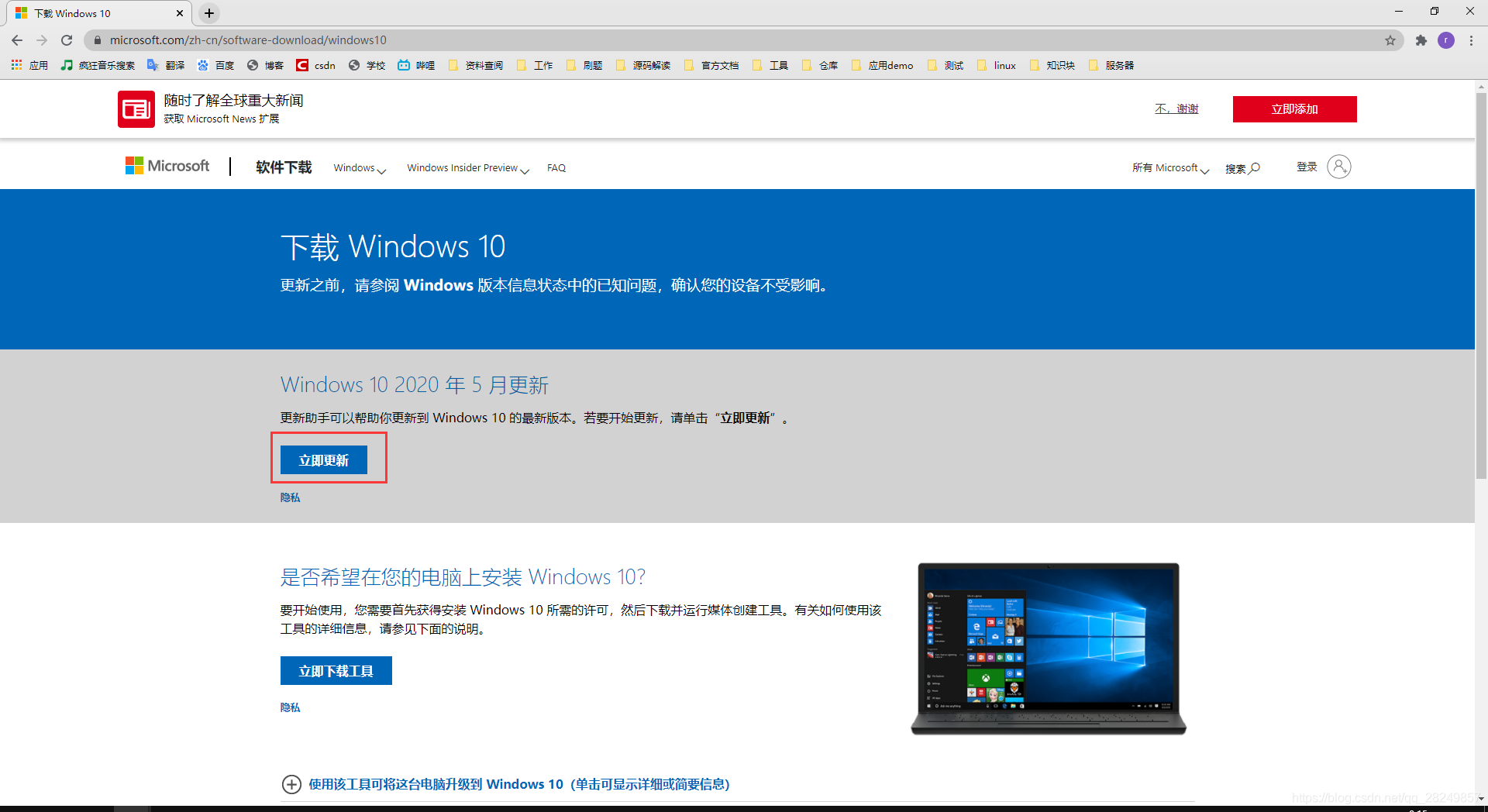1488x812 pixels.
Task: Click the red 立即添加 button
Action: 1295,109
